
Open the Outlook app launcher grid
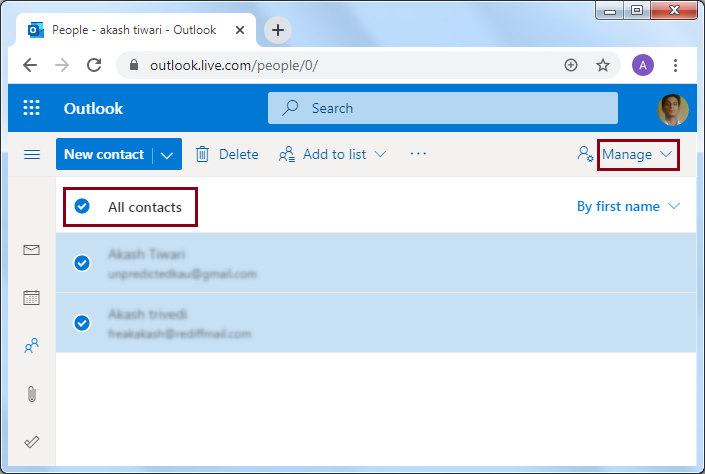pyautogui.click(x=31, y=108)
